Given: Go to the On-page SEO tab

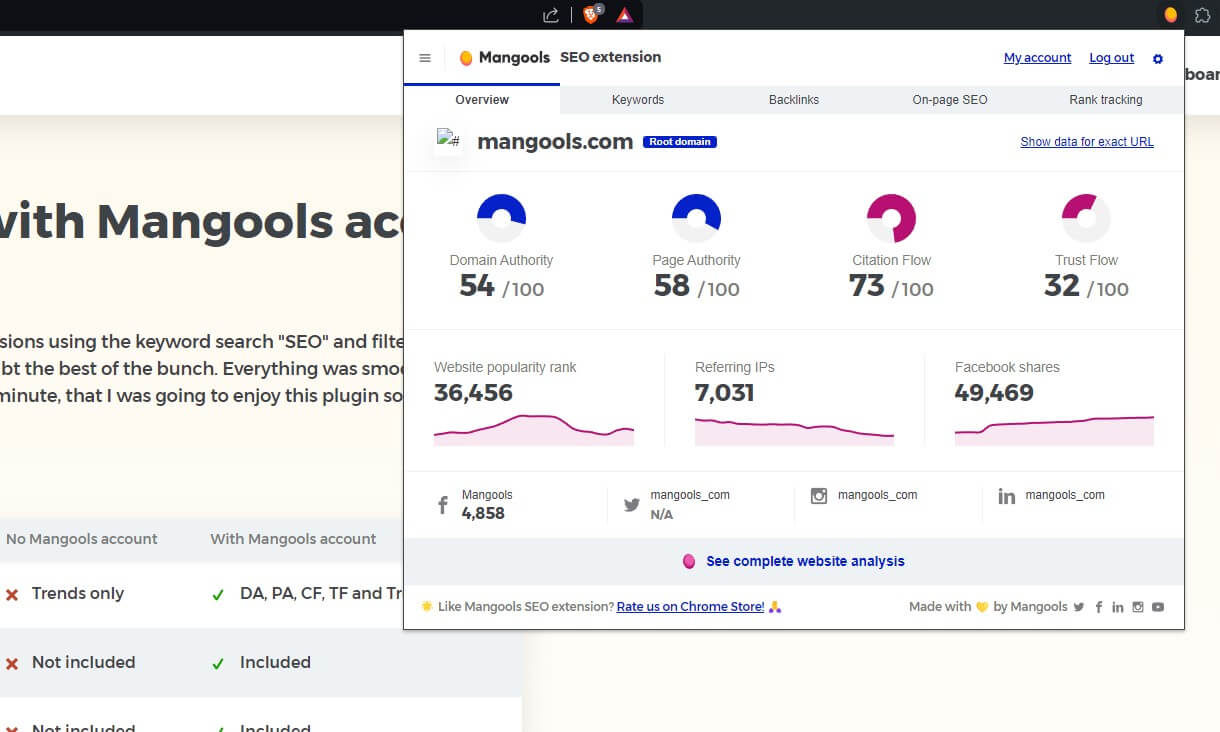Looking at the screenshot, I should [950, 100].
